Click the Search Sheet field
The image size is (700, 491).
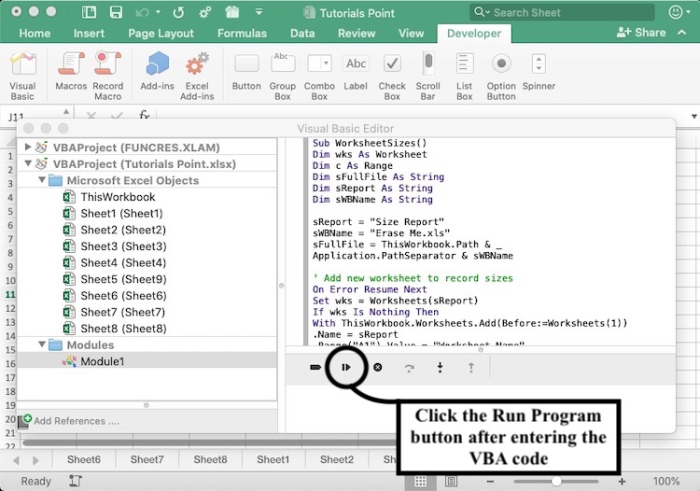562,12
